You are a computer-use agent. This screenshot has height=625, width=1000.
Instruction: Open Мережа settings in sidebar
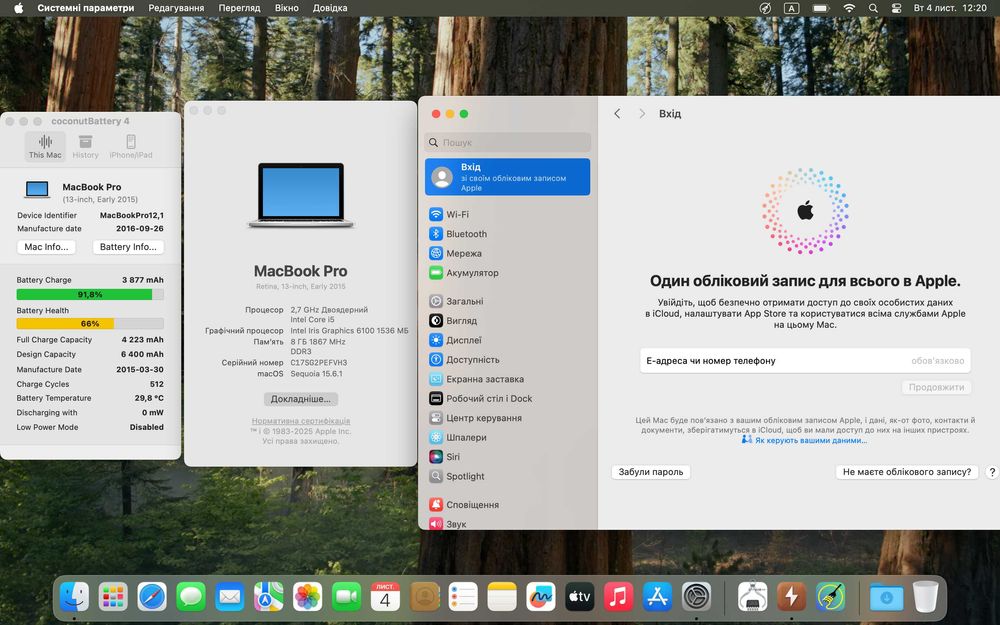click(x=508, y=253)
